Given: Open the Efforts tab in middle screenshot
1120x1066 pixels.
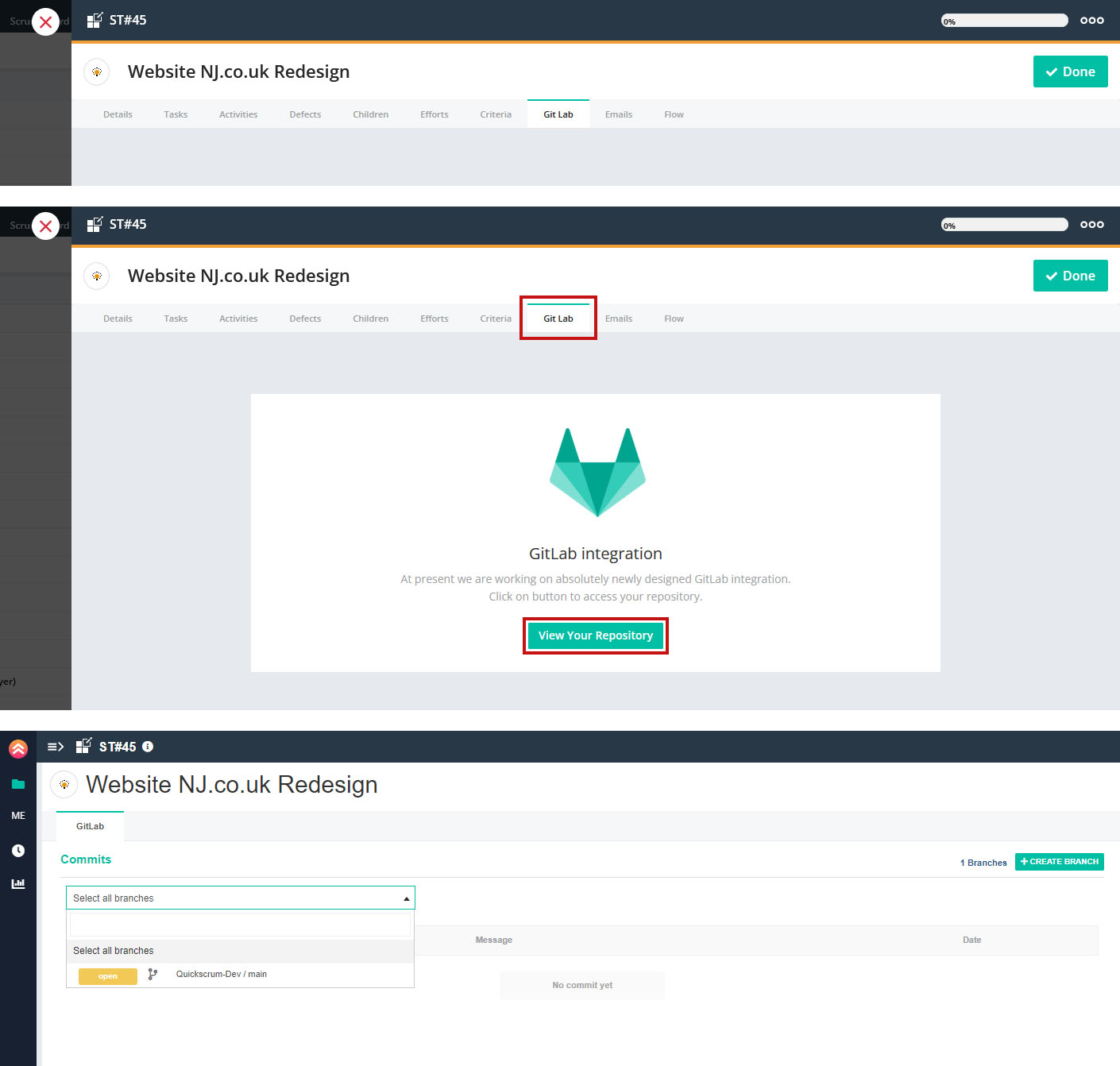Looking at the screenshot, I should pyautogui.click(x=434, y=319).
